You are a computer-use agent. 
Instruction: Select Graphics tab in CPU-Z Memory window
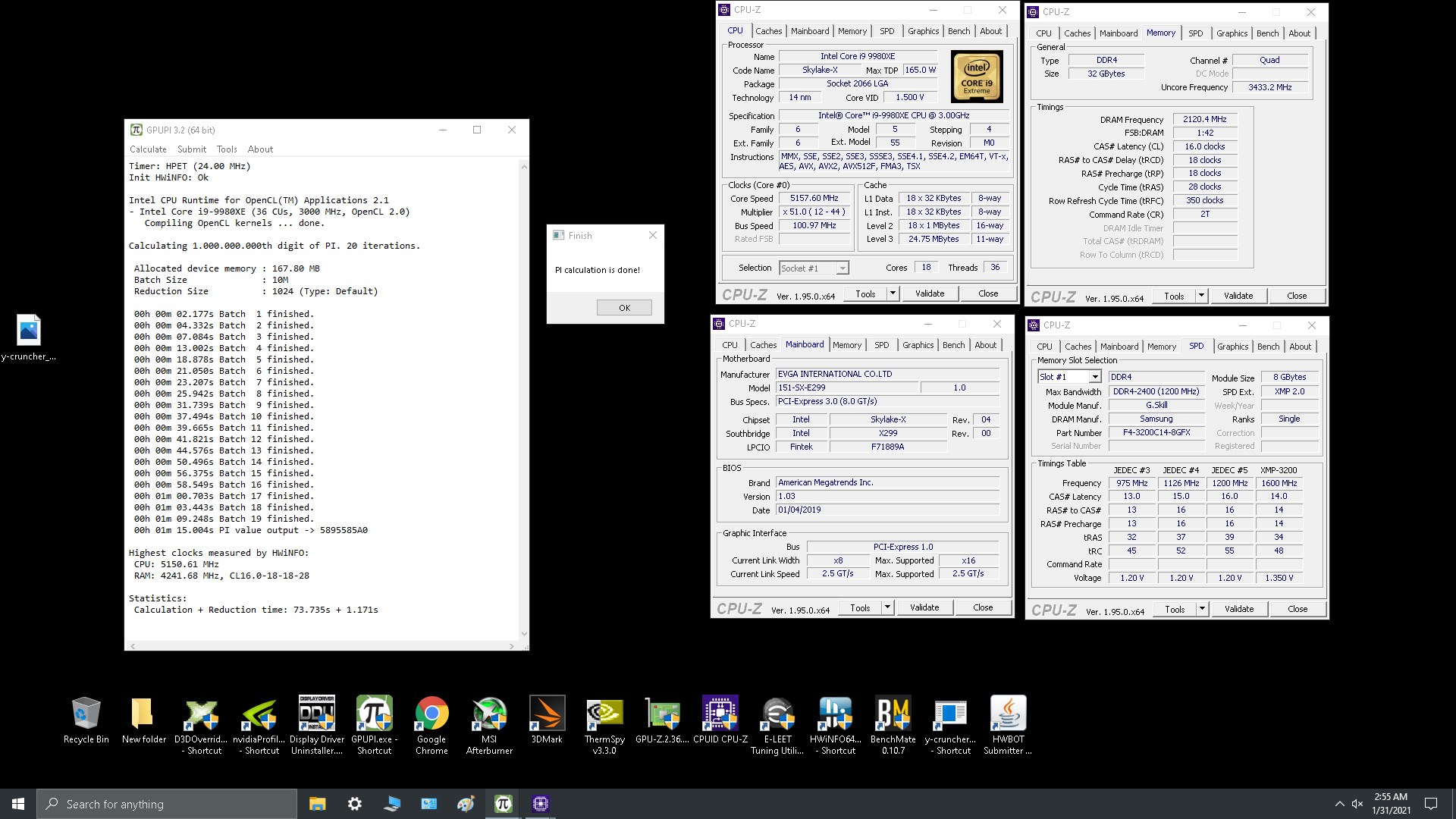click(x=1232, y=33)
